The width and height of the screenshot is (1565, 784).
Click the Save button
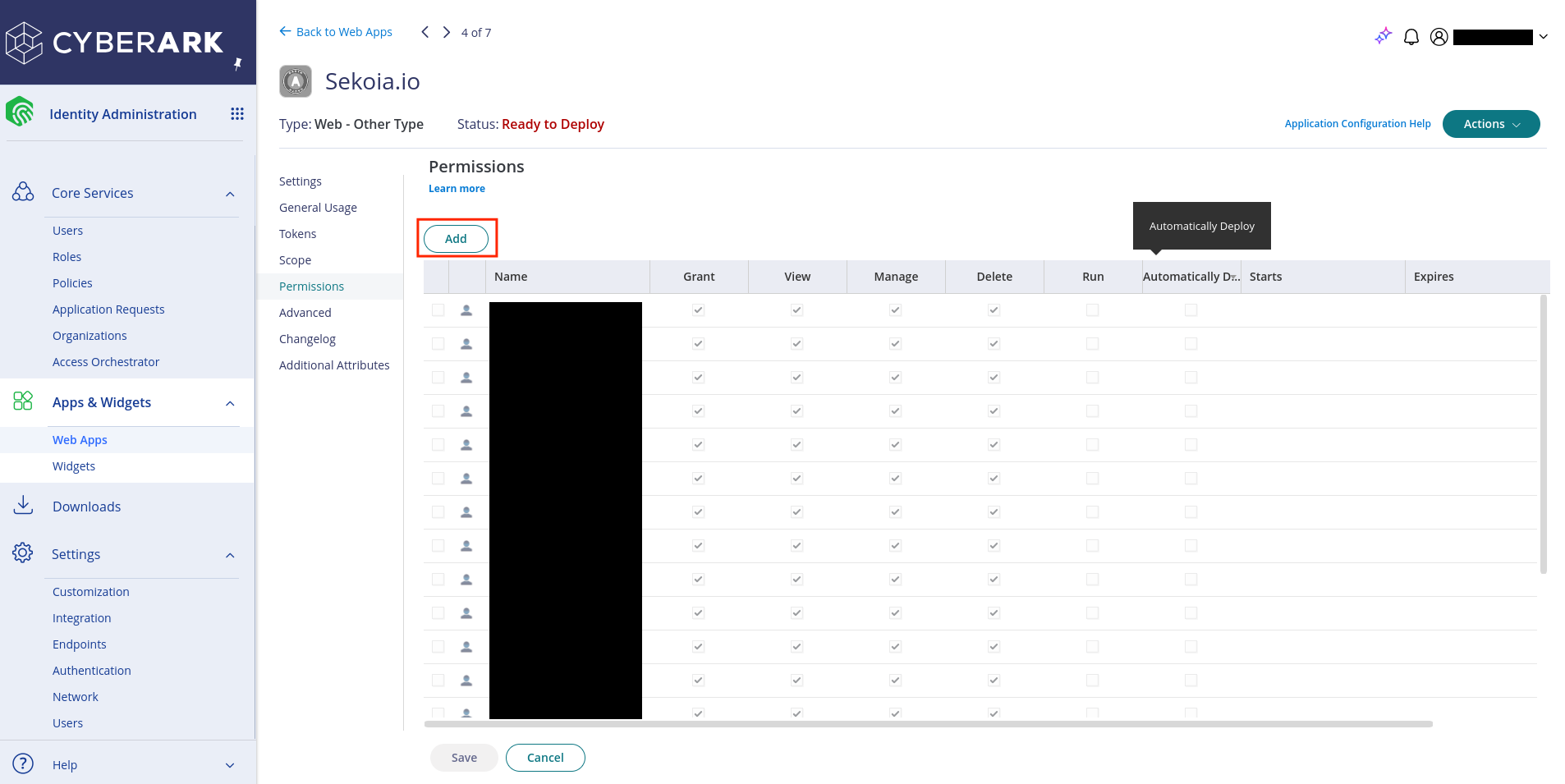pyautogui.click(x=464, y=758)
